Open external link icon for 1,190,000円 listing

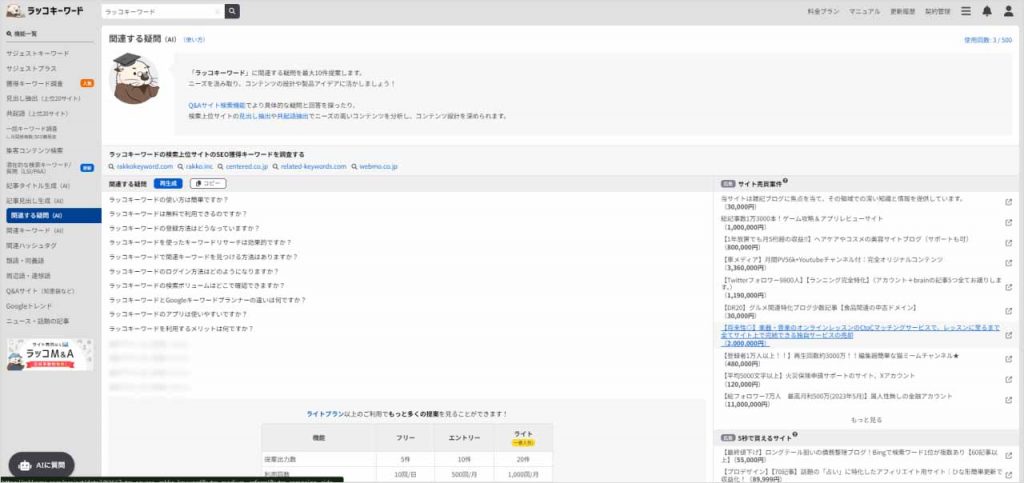(x=1008, y=287)
